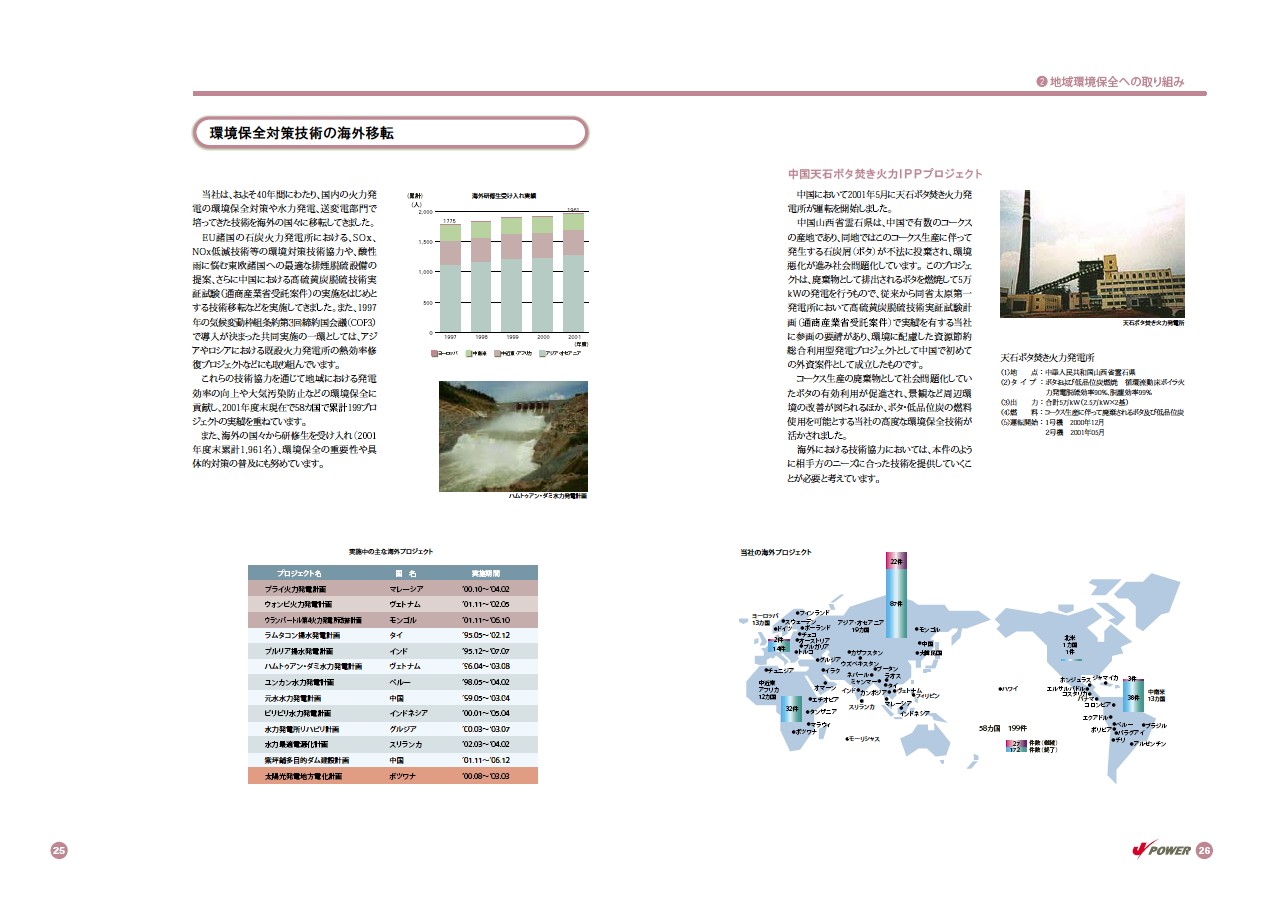Click the 14件 bar over Europe
The height and width of the screenshot is (915, 1264).
(x=780, y=647)
